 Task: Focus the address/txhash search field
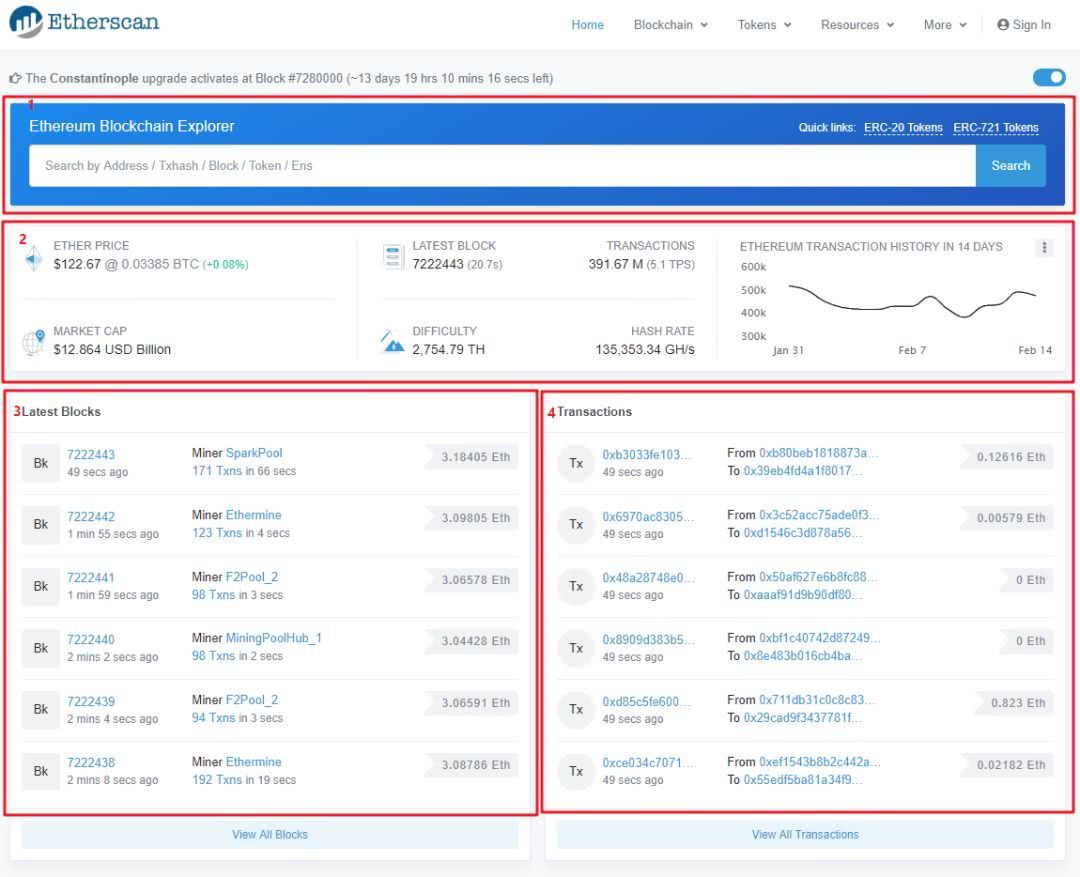coord(502,165)
